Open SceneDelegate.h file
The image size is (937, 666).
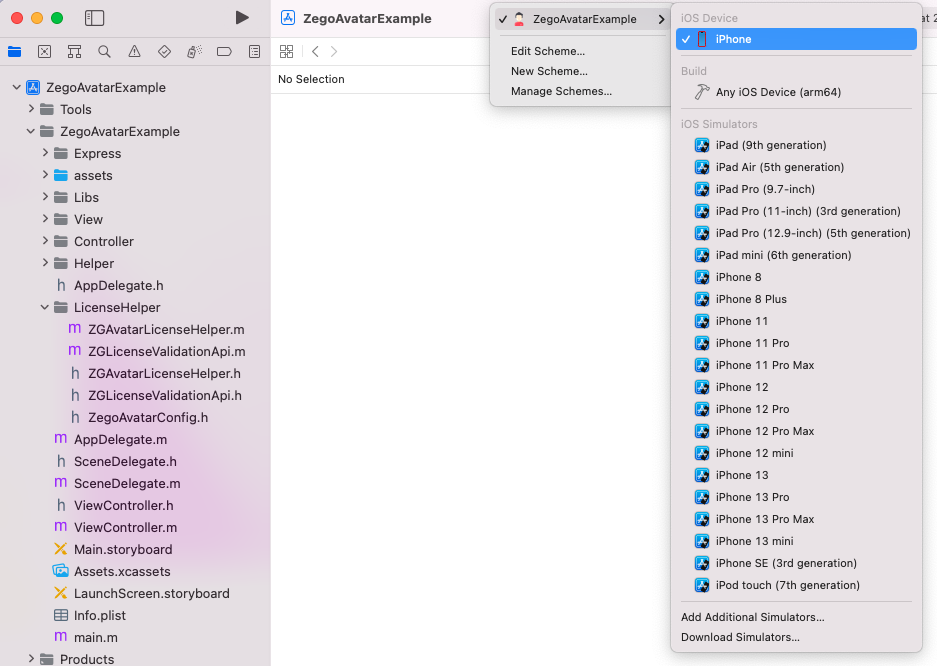click(125, 462)
